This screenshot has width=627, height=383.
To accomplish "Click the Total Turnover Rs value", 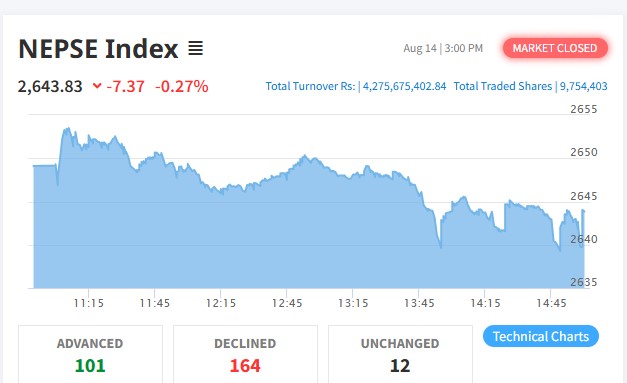I will [404, 86].
